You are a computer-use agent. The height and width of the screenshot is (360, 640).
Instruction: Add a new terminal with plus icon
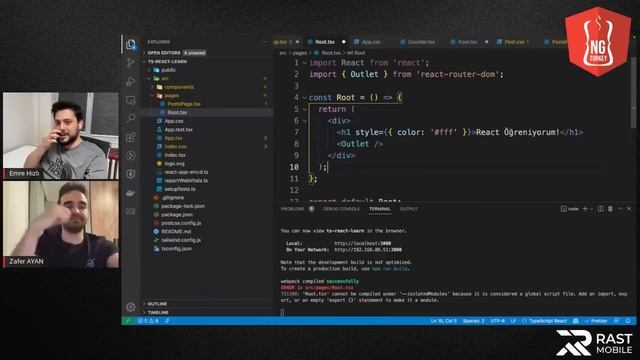[x=585, y=209]
